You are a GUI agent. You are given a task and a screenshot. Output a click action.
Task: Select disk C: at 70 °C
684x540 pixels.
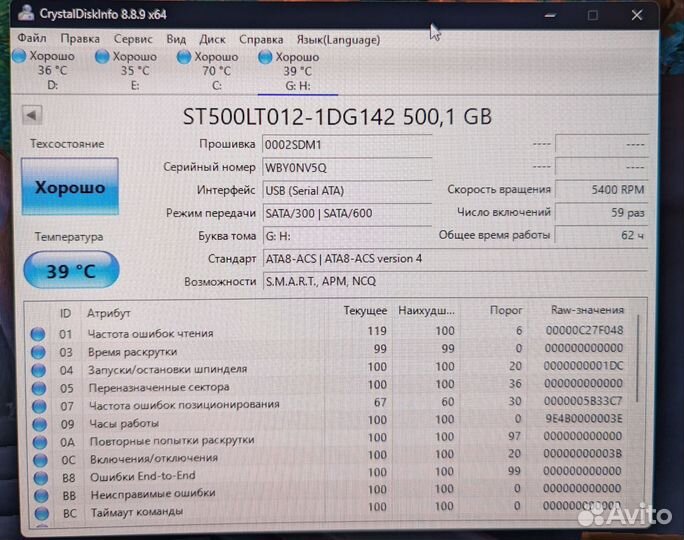coord(208,70)
